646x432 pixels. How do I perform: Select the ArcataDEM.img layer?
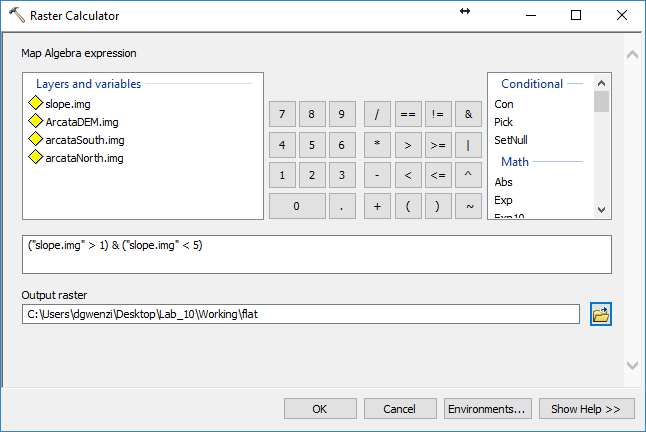pyautogui.click(x=82, y=122)
